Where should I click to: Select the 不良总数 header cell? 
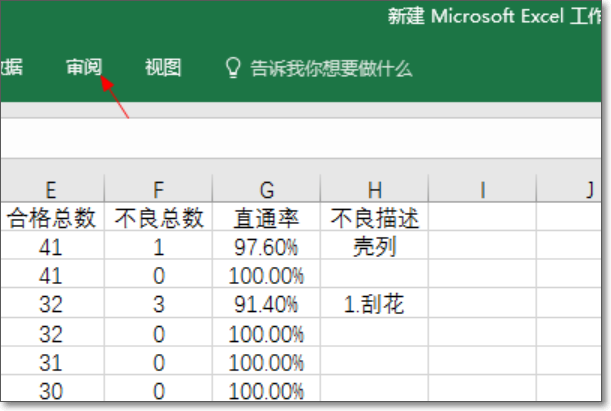point(159,218)
